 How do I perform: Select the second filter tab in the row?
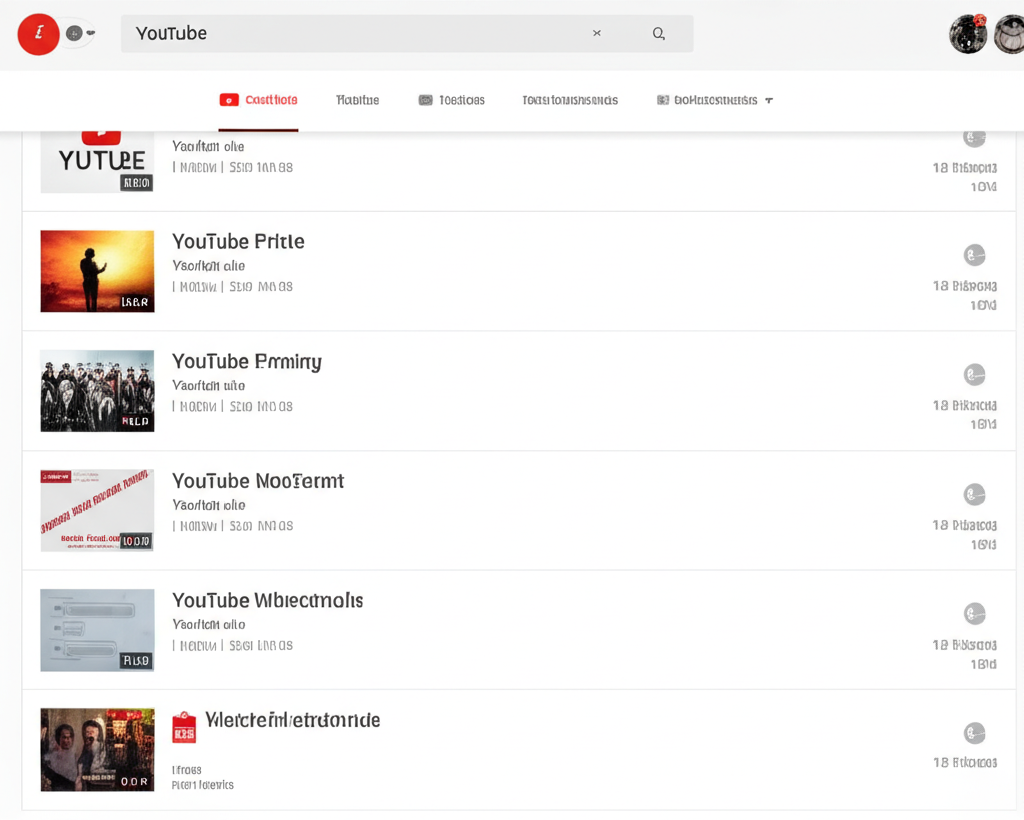[357, 100]
